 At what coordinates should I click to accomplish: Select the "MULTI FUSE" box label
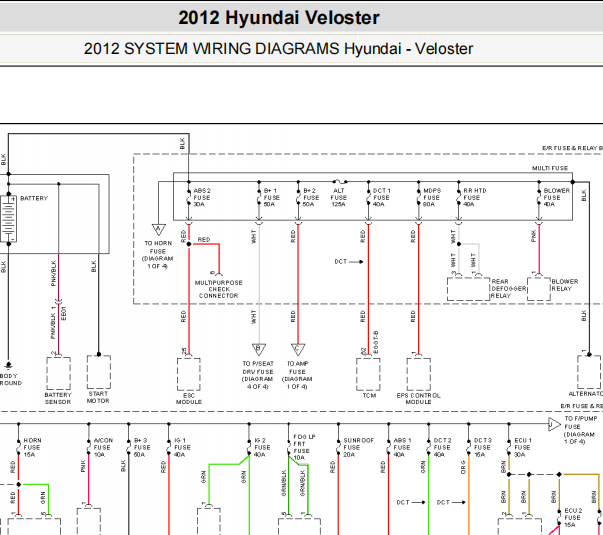coord(550,168)
